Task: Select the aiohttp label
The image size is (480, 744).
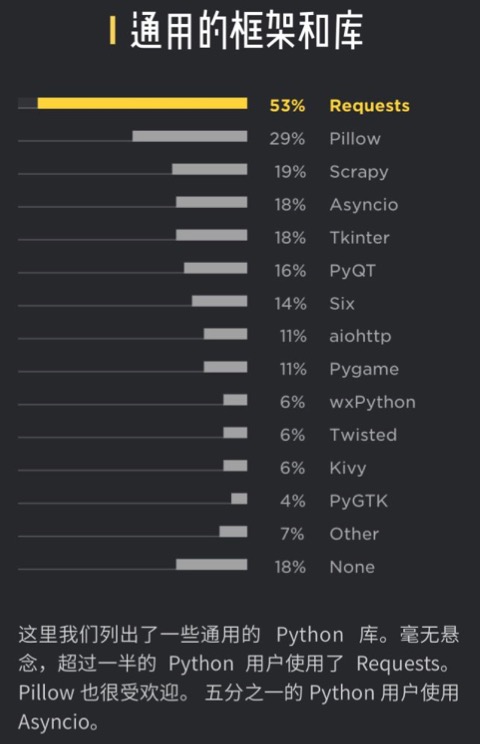Action: click(360, 336)
